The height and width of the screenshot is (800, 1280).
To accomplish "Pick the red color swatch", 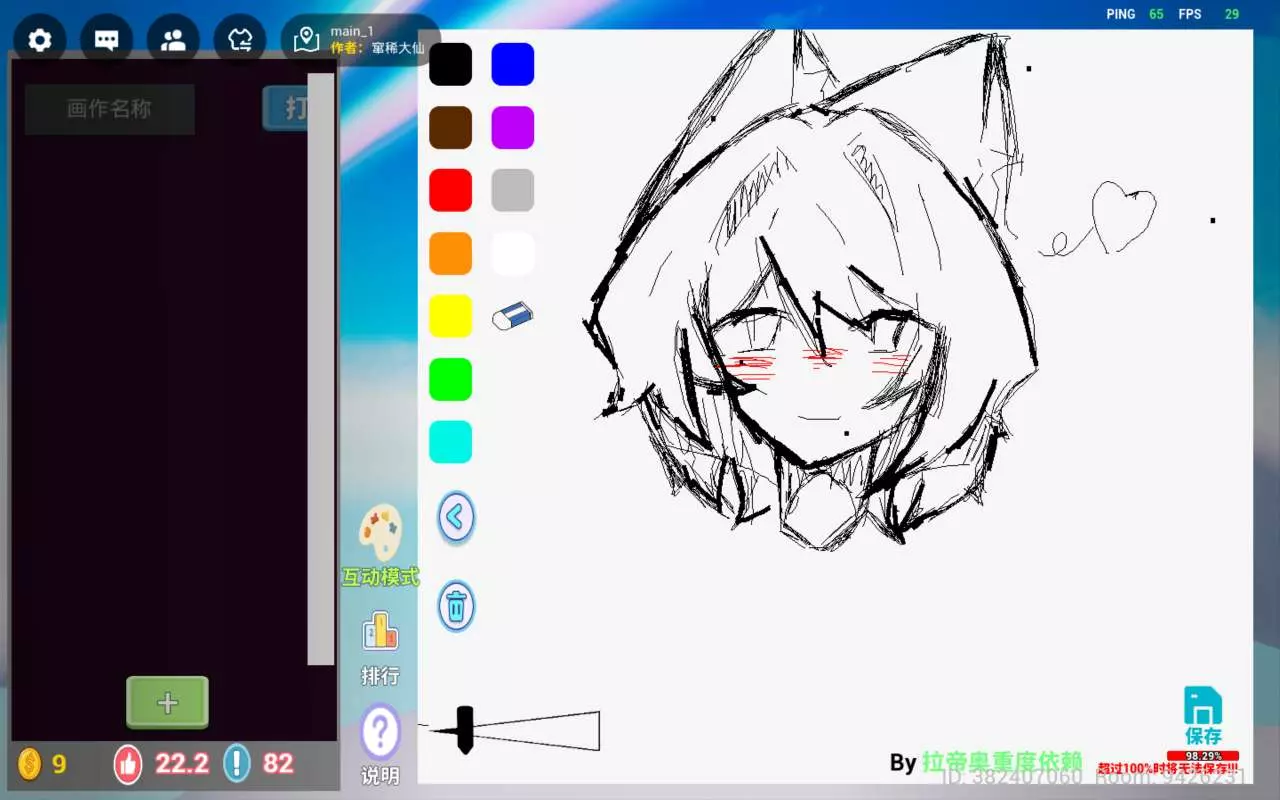I will coord(450,190).
